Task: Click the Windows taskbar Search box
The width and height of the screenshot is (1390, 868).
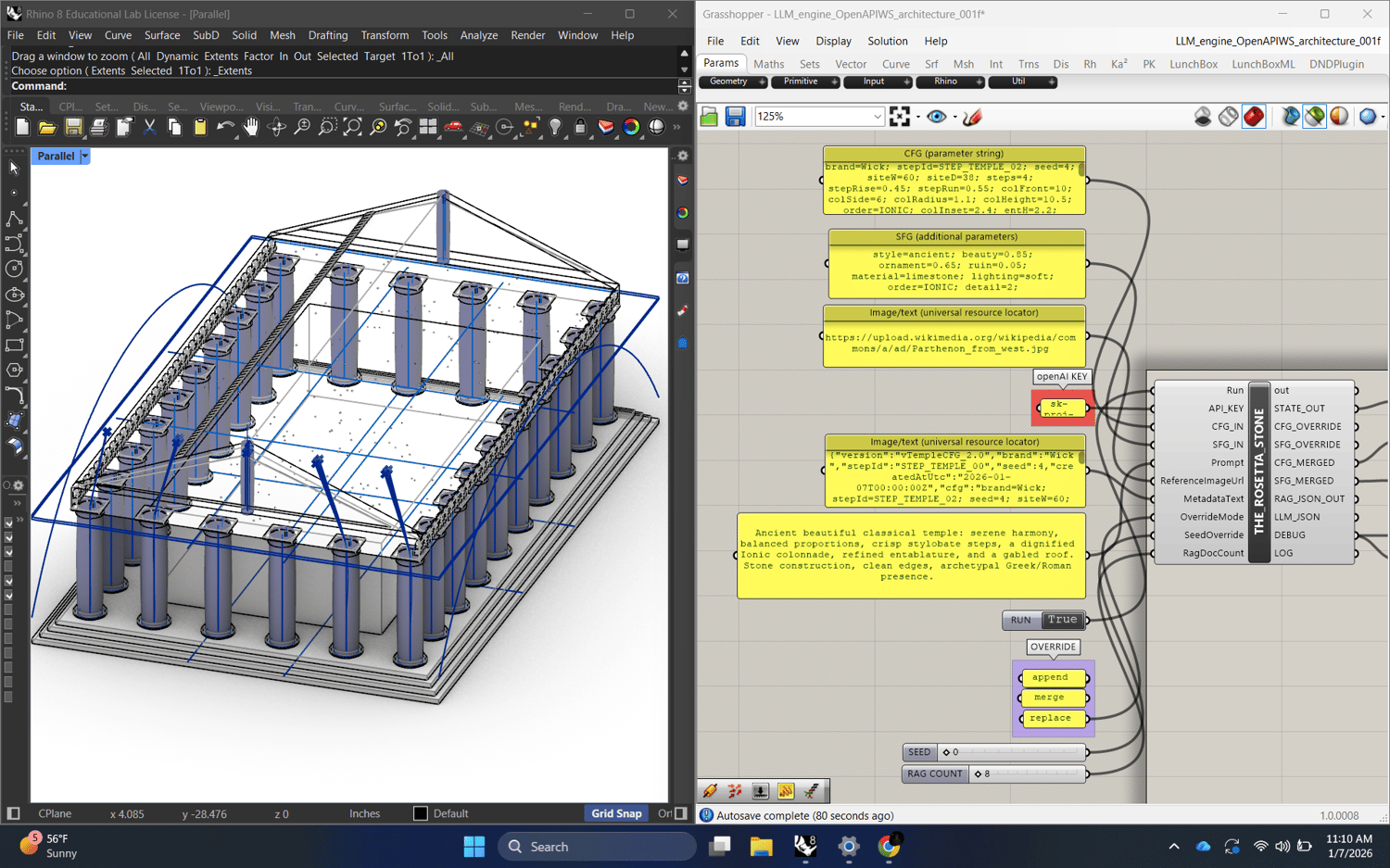Action: tap(597, 847)
